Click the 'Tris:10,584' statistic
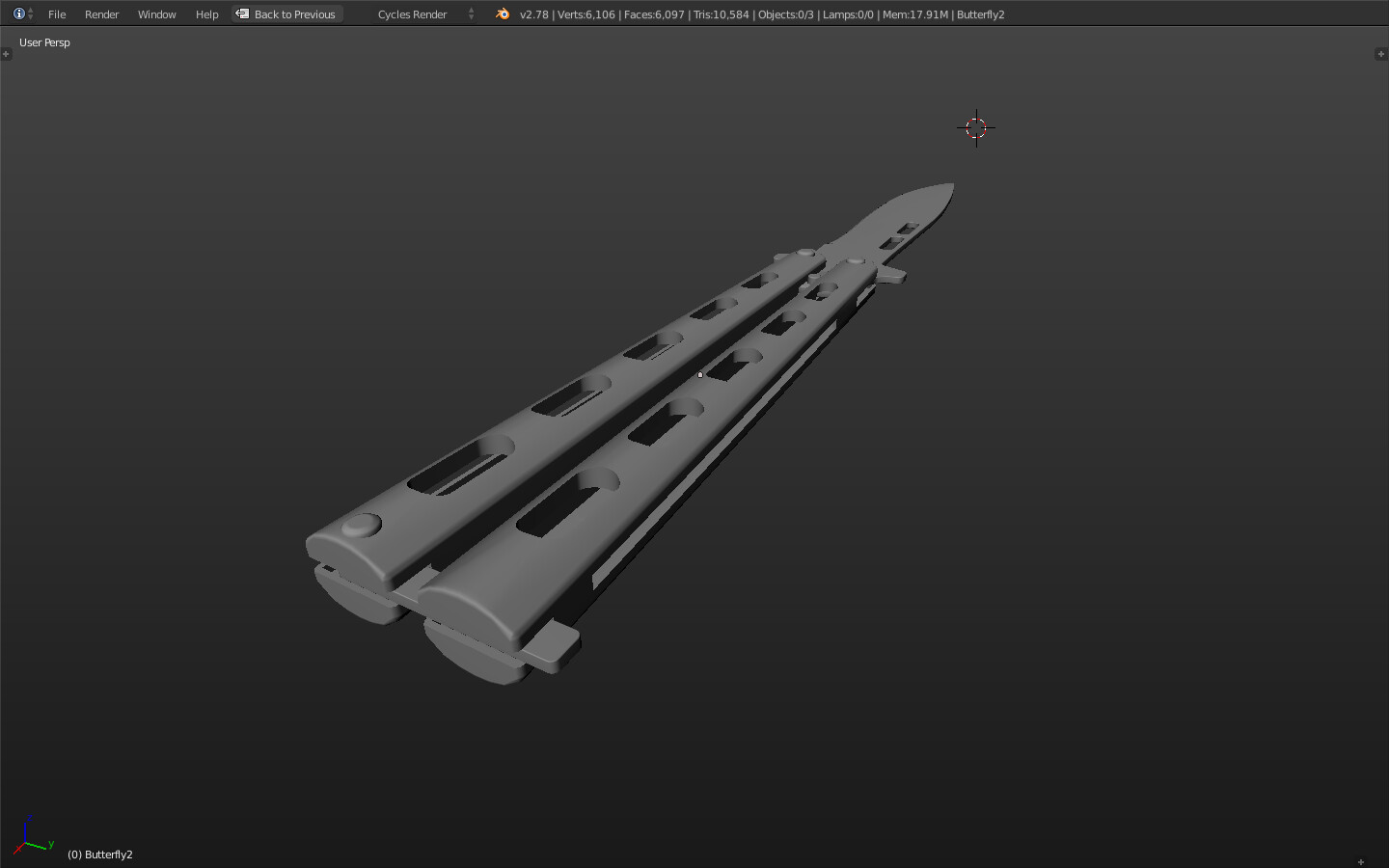 tap(722, 14)
